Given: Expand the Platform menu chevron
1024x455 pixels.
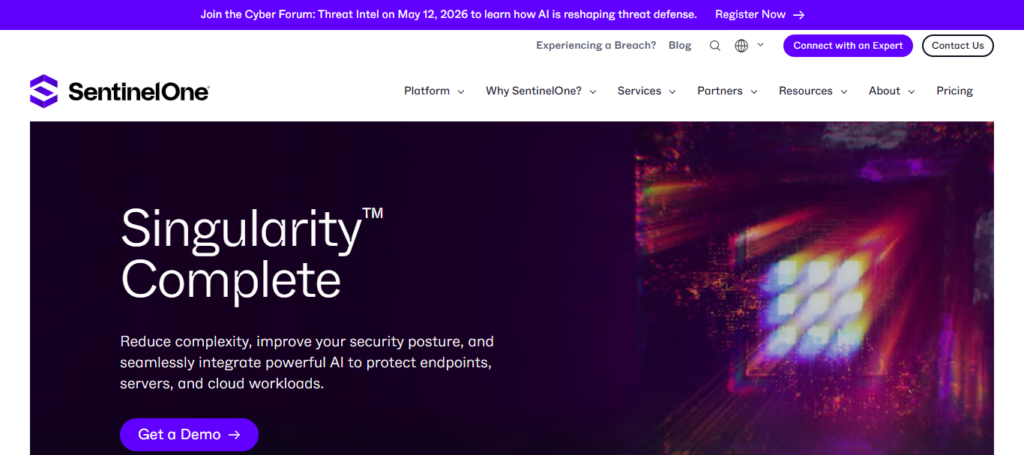Looking at the screenshot, I should tap(461, 92).
